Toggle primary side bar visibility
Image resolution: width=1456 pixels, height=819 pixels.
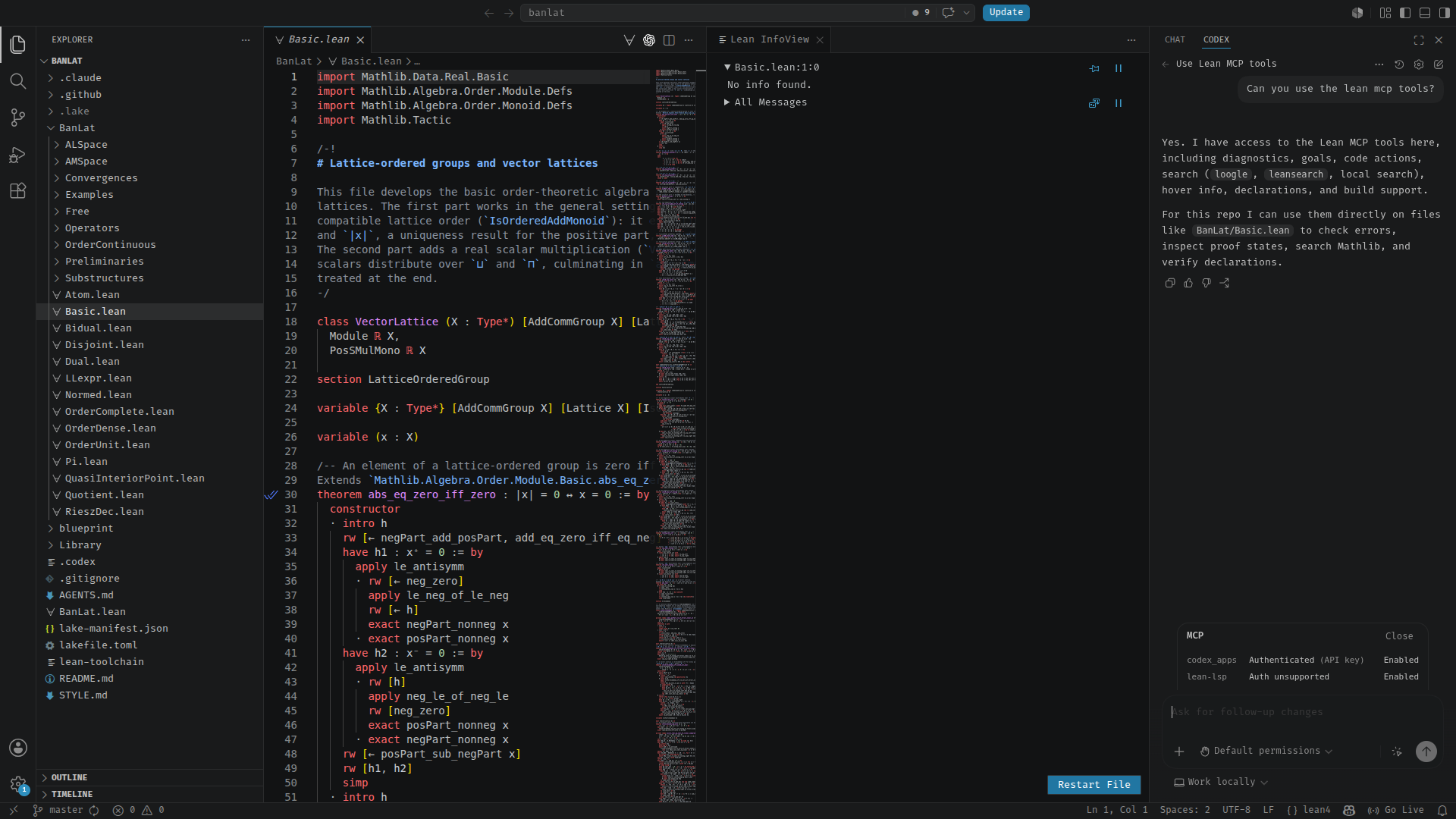(x=1405, y=13)
